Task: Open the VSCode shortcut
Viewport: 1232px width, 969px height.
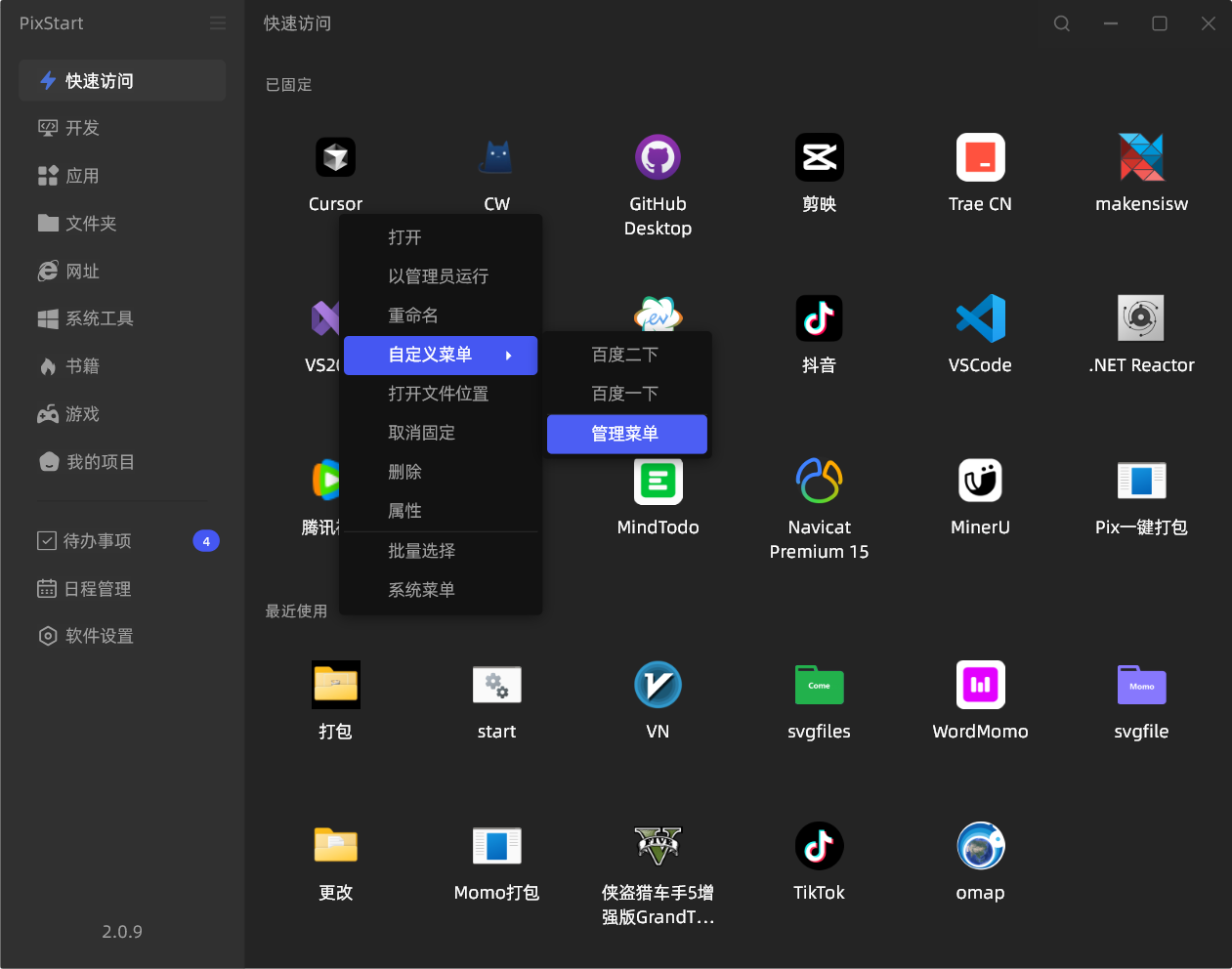Action: click(x=980, y=318)
